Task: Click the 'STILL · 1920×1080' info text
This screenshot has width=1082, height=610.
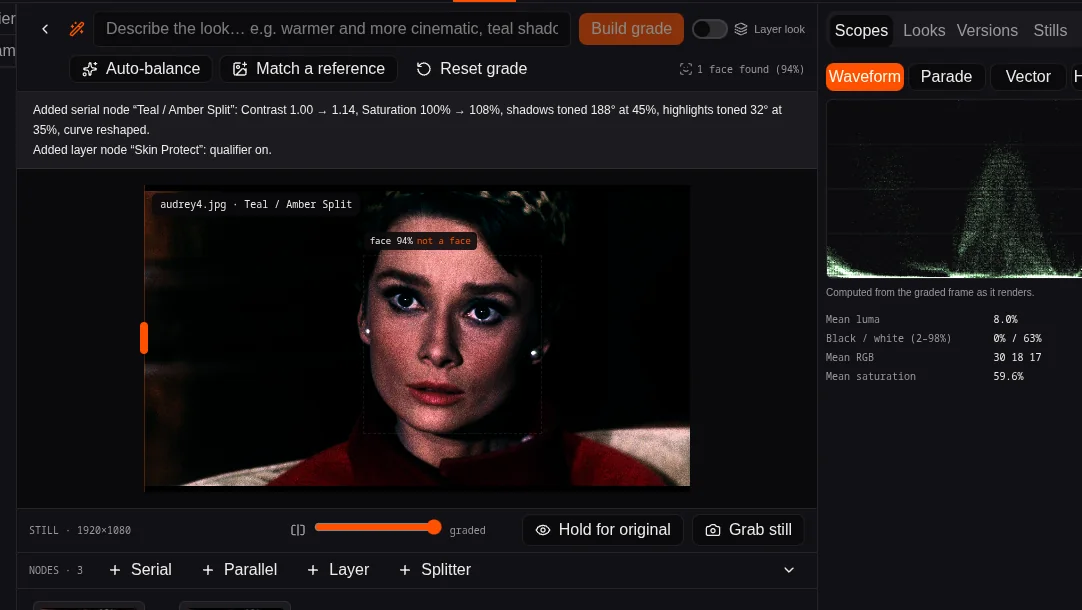Action: (80, 530)
